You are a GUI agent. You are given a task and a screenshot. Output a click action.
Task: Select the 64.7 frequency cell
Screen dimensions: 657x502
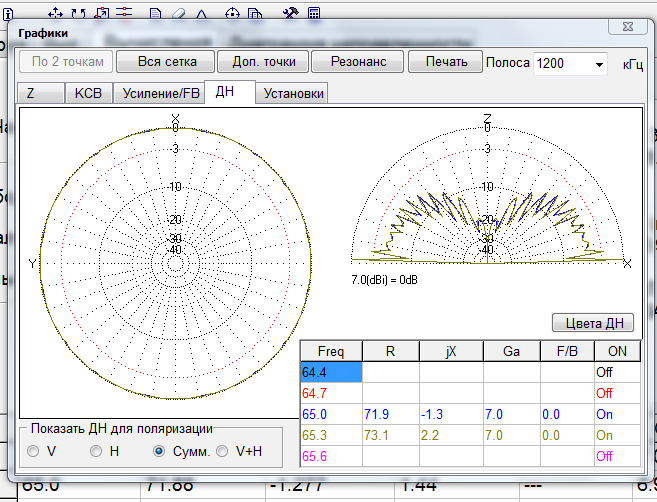click(331, 393)
